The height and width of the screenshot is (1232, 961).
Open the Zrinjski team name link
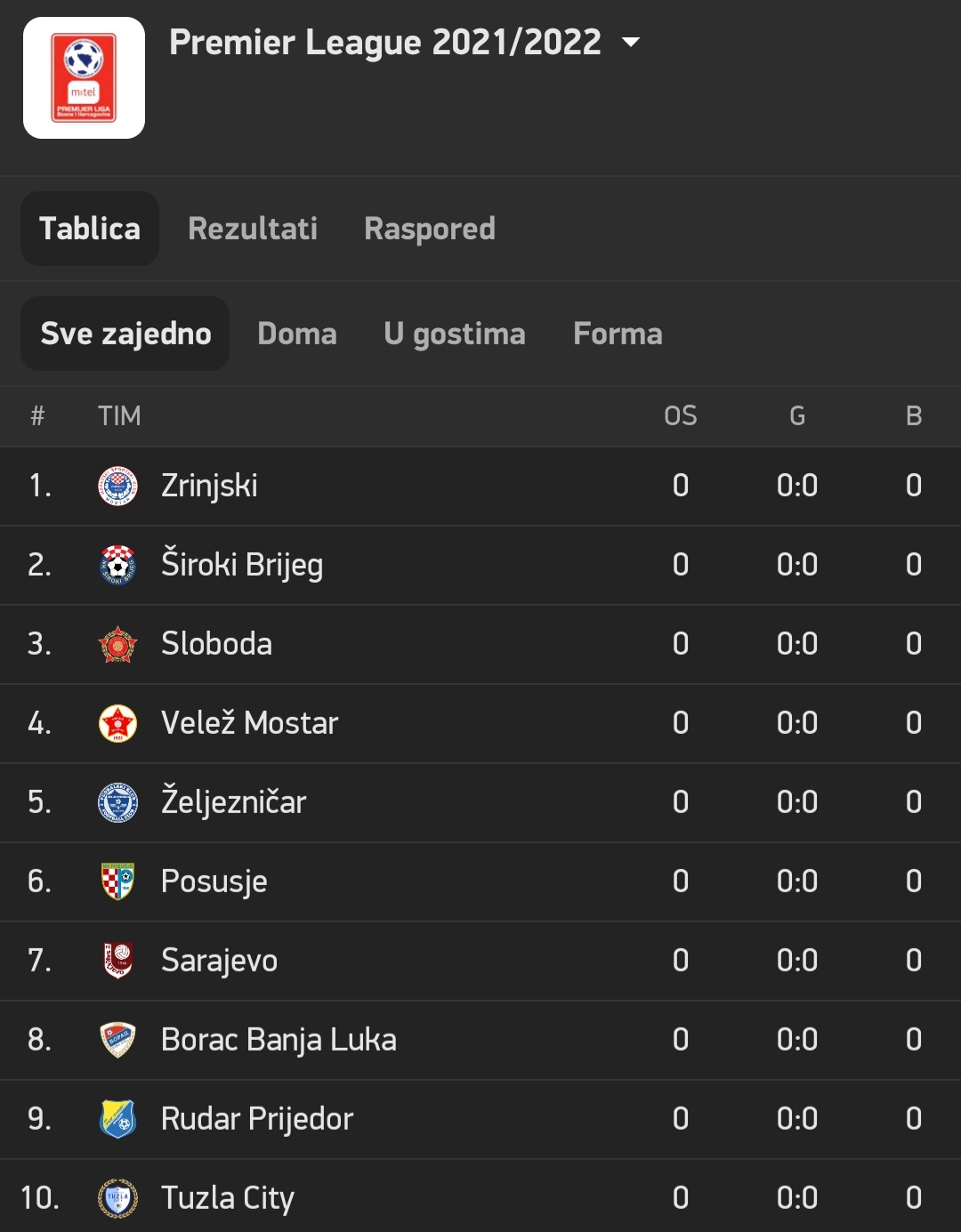coord(209,486)
